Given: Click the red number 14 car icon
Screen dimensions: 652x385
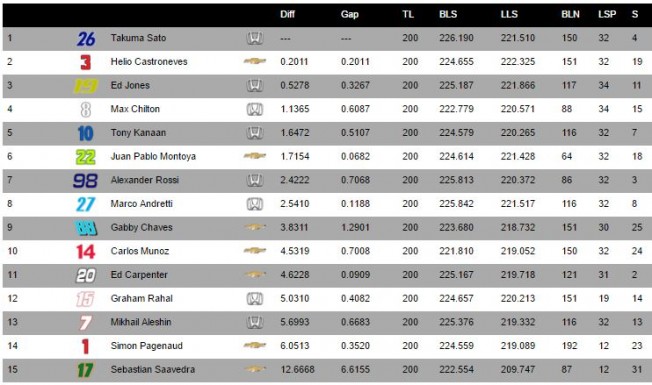Looking at the screenshot, I should pyautogui.click(x=86, y=252).
